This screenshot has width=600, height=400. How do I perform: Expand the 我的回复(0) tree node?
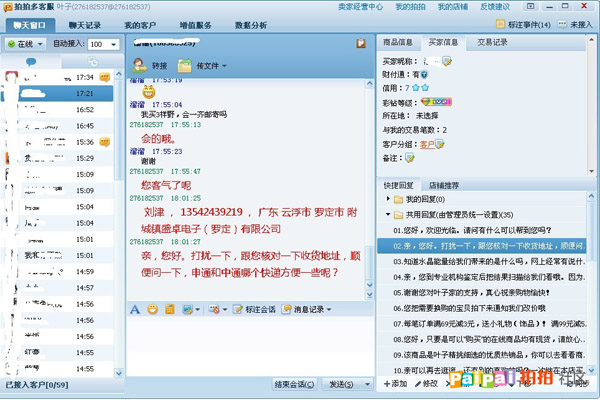[388, 199]
